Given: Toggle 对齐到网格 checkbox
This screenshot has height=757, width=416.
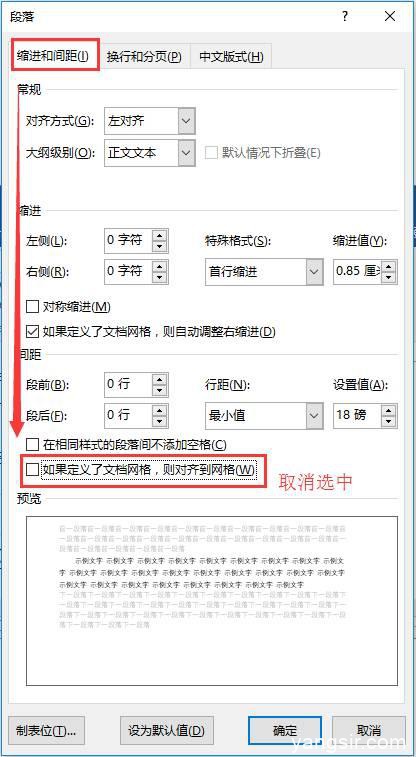Looking at the screenshot, I should [x=32, y=470].
